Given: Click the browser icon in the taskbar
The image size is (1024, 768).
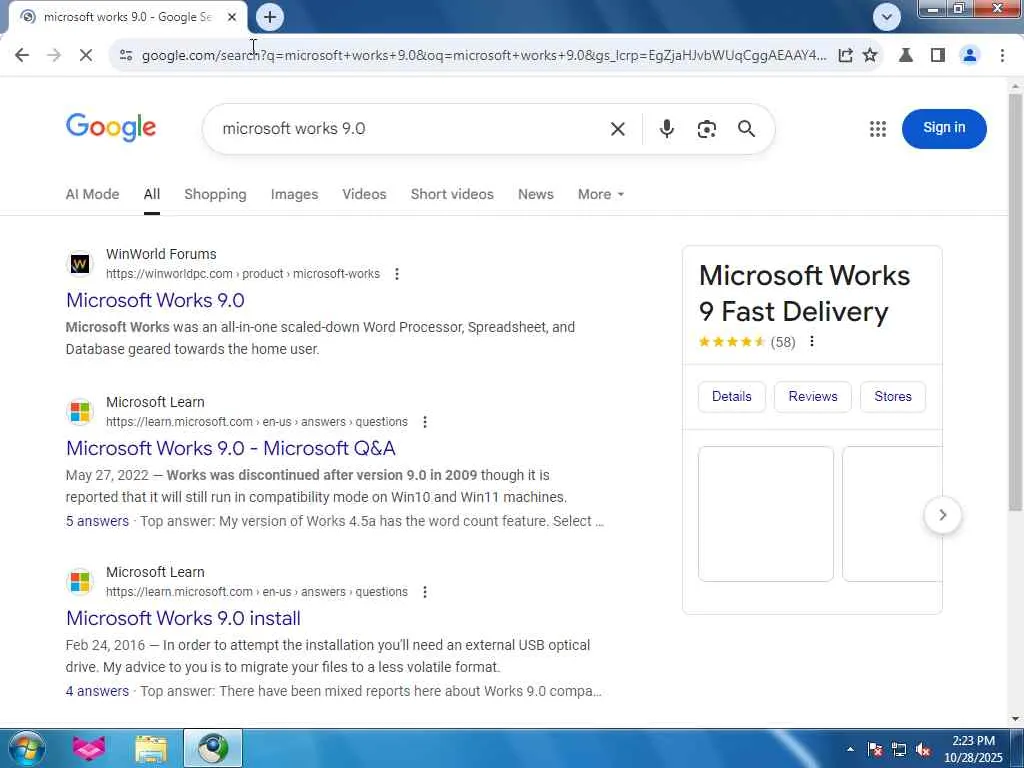Looking at the screenshot, I should point(213,748).
